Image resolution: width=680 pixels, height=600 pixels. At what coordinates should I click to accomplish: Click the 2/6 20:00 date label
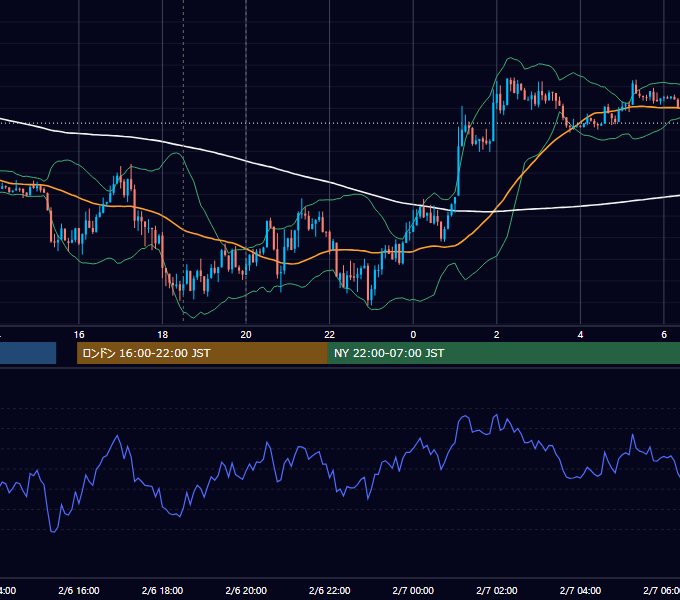pos(246,590)
